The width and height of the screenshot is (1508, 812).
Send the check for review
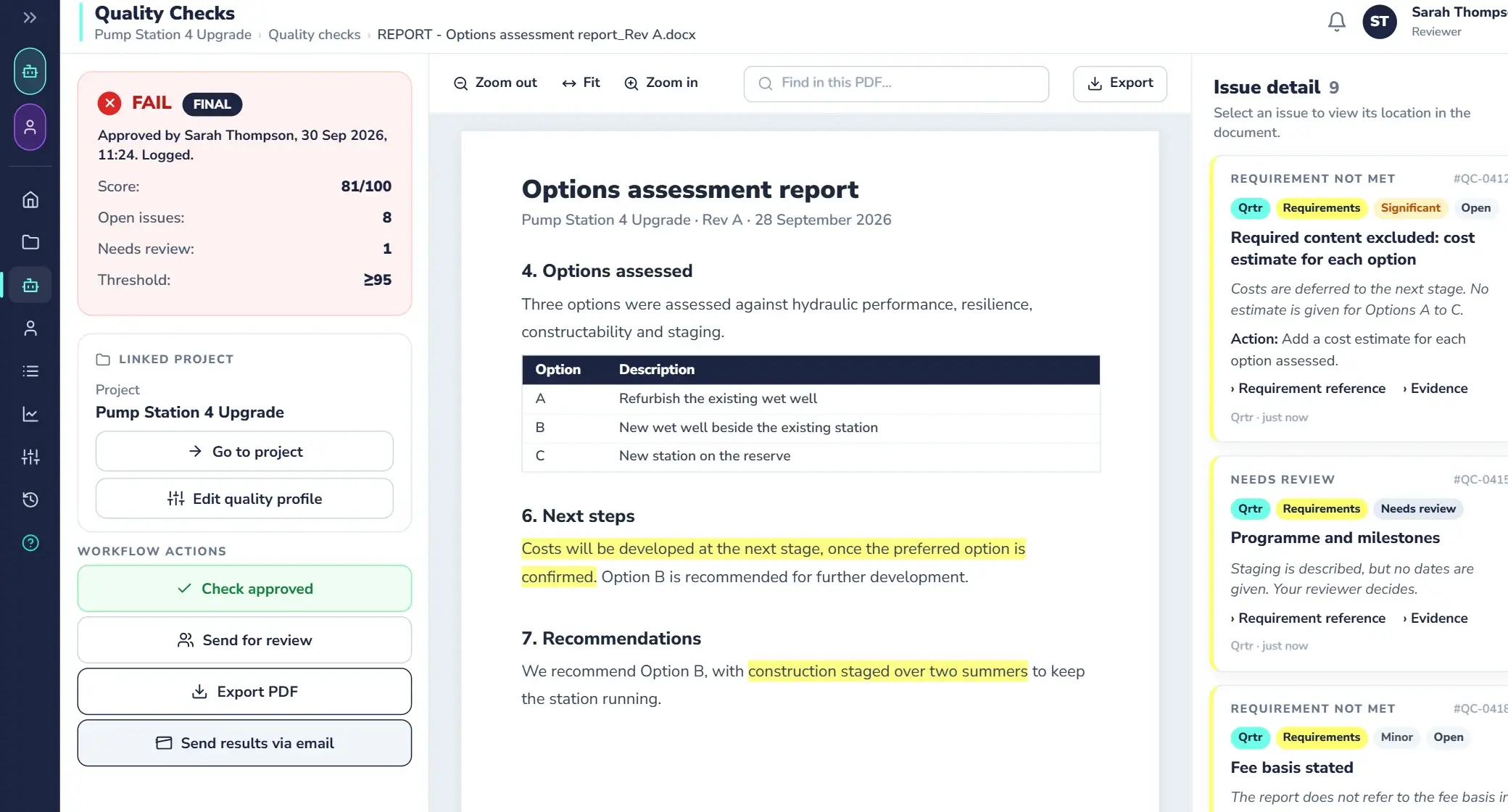click(x=244, y=640)
